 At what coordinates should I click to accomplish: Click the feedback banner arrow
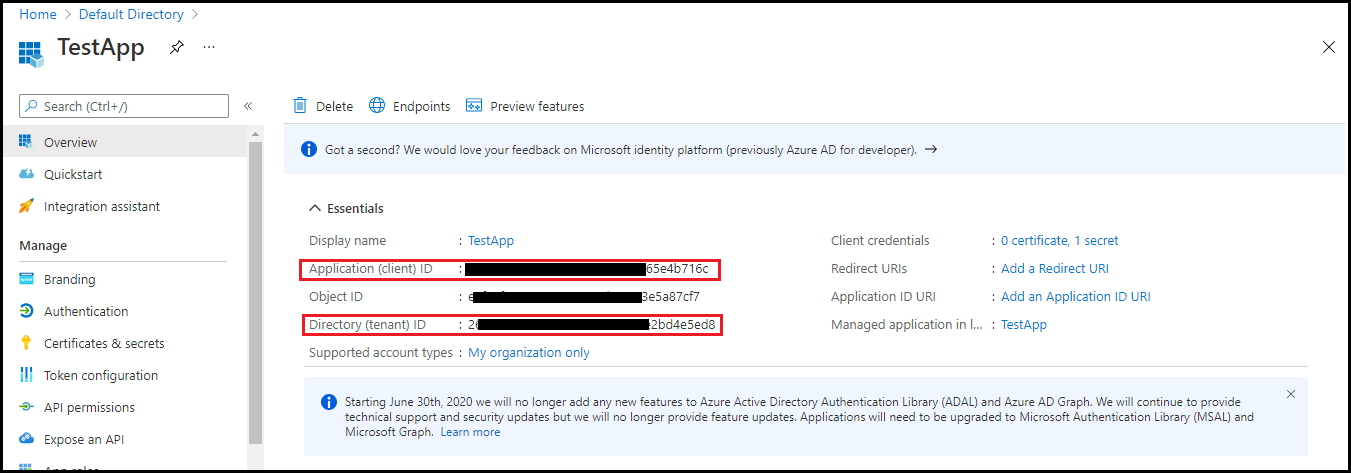click(x=930, y=149)
